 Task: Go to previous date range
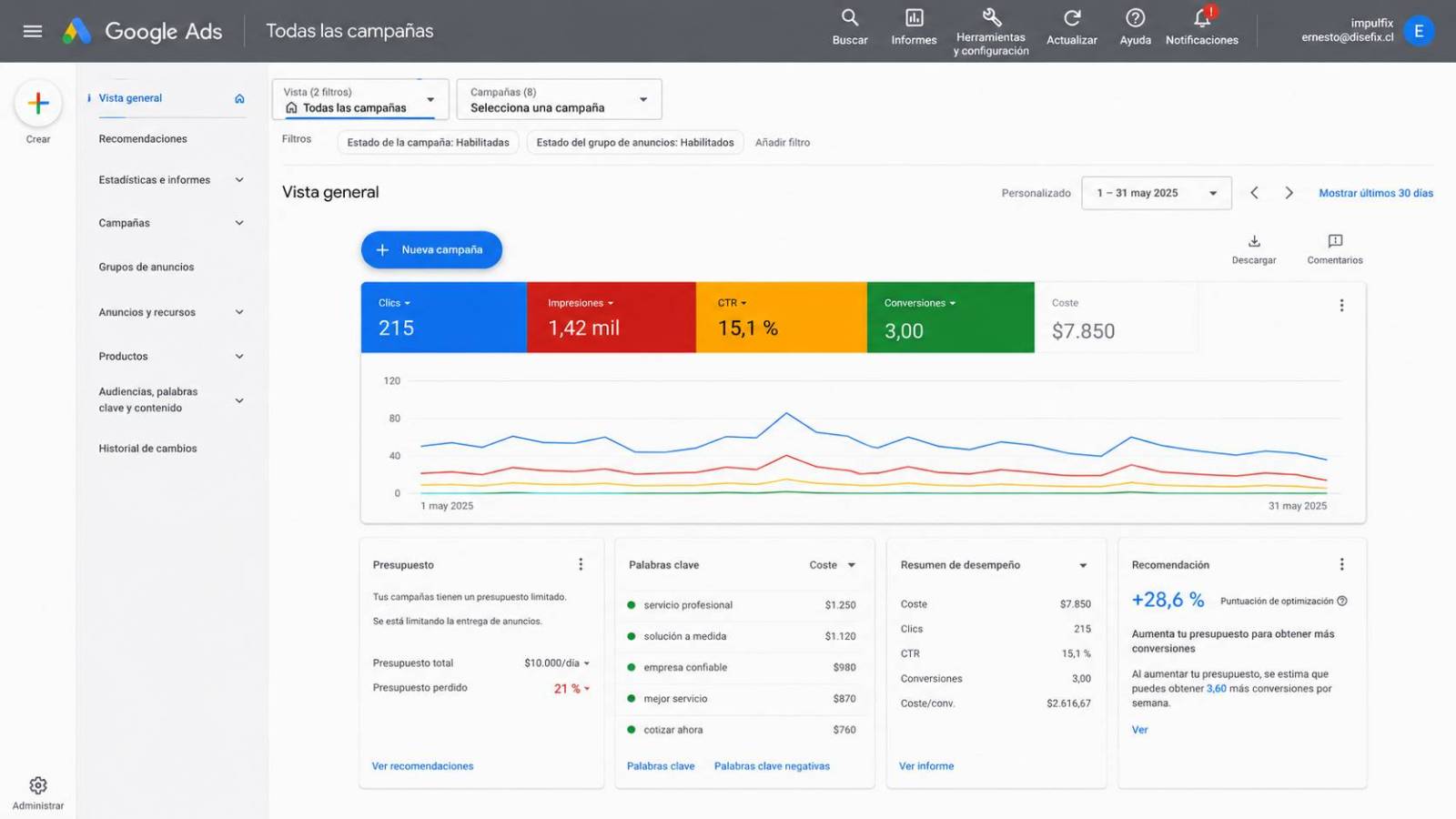pos(1255,193)
